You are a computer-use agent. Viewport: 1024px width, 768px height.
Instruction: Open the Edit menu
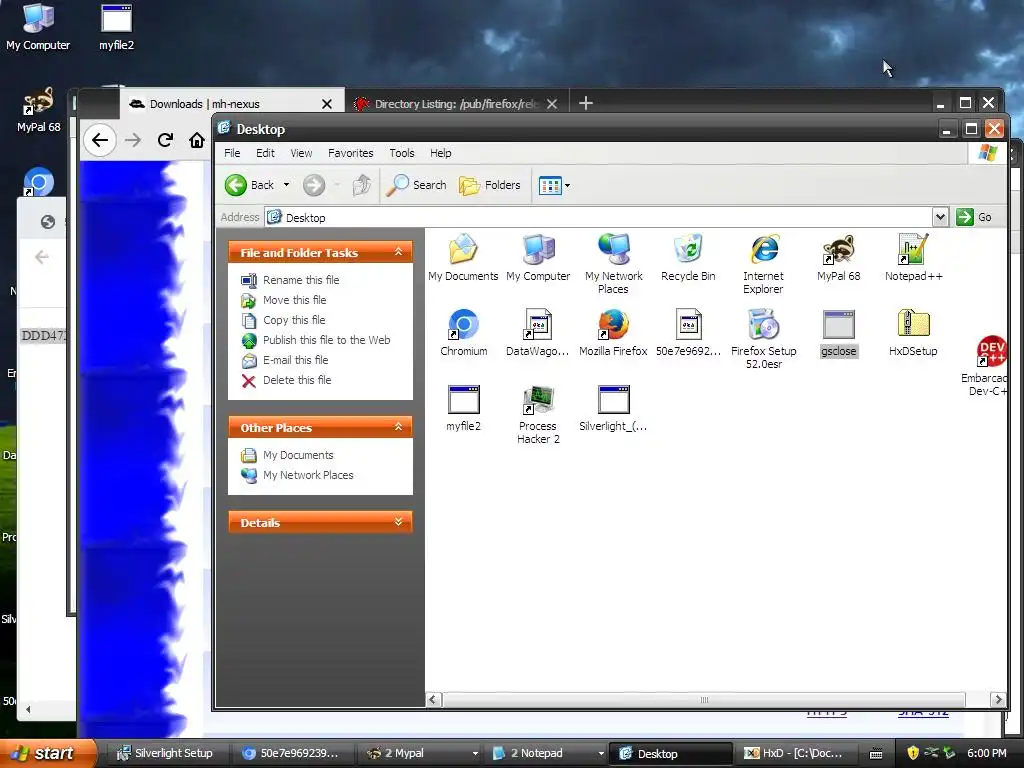[265, 153]
